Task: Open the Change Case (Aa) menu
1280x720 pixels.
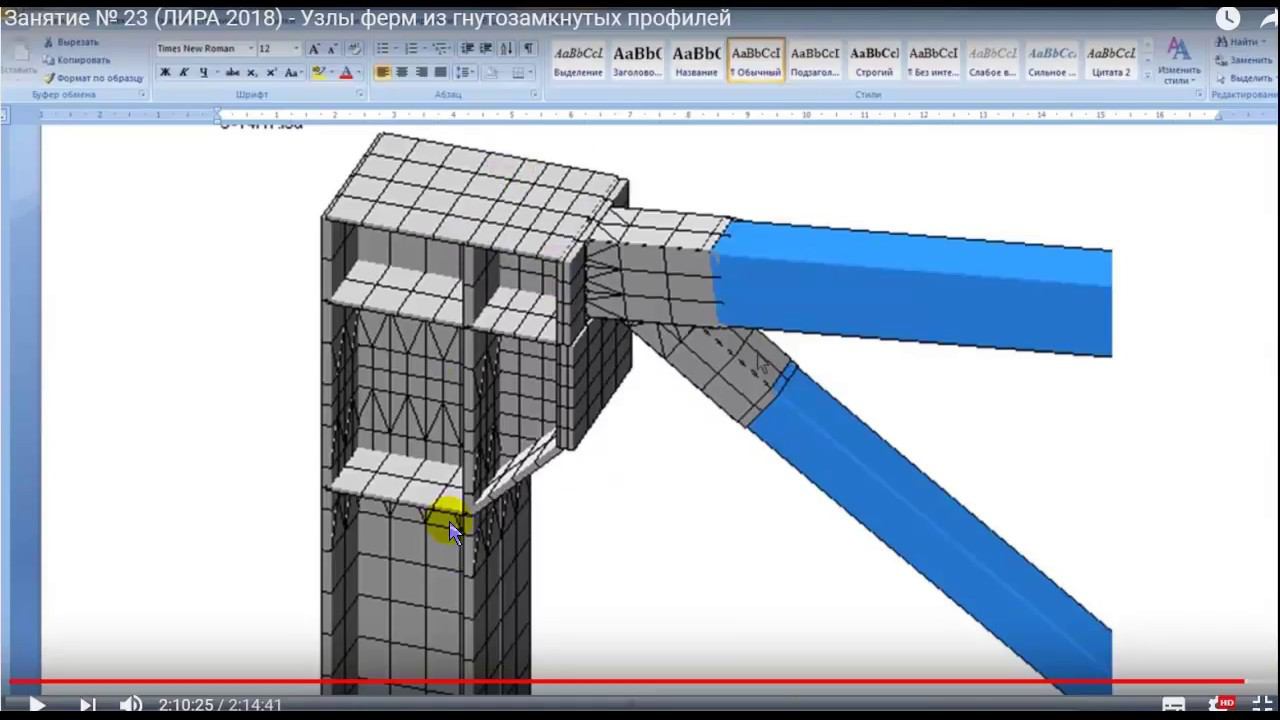Action: click(293, 73)
